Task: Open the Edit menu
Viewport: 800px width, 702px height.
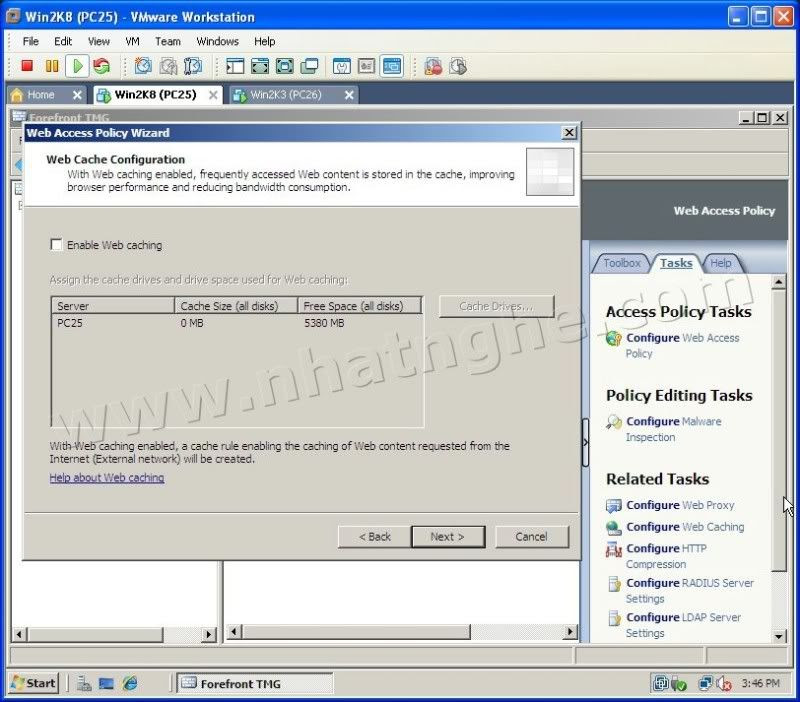Action: pos(63,41)
